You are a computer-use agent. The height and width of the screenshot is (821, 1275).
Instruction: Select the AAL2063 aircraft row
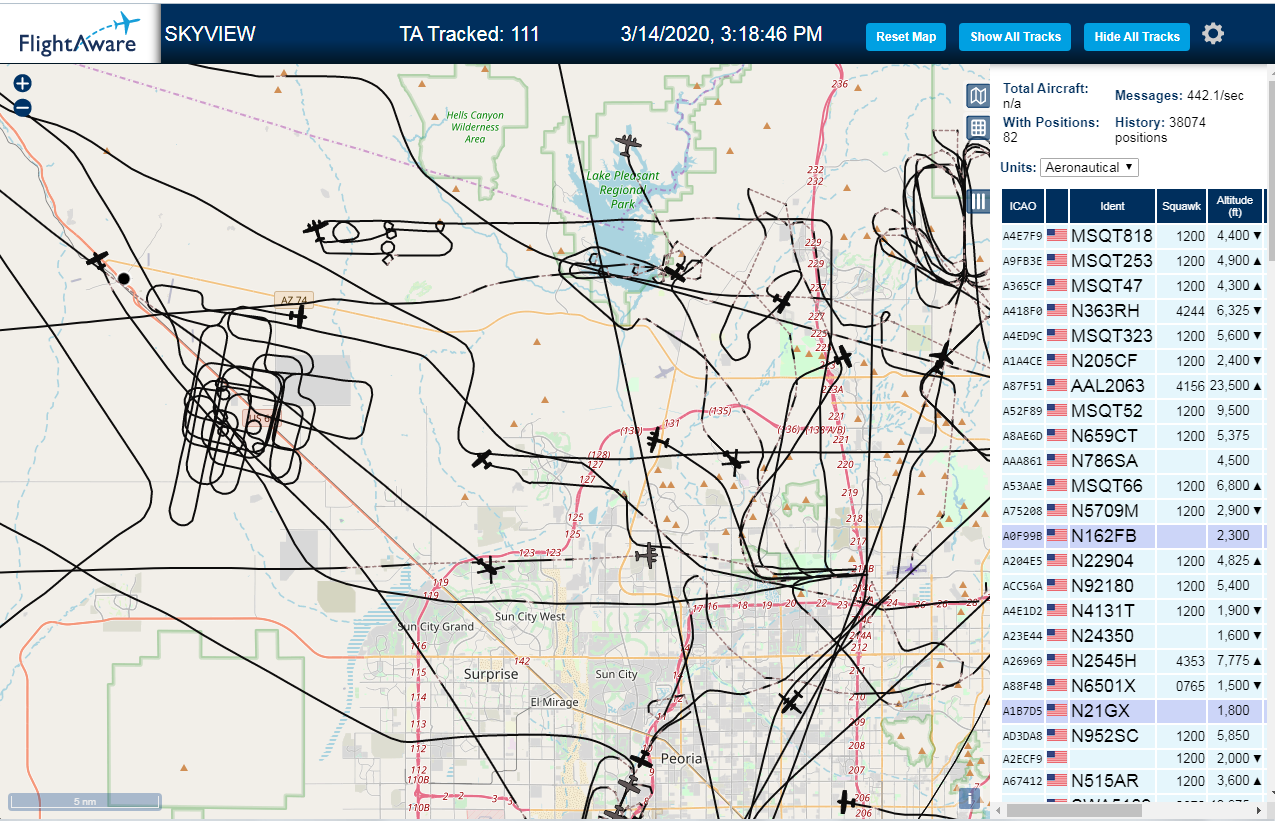point(1133,386)
